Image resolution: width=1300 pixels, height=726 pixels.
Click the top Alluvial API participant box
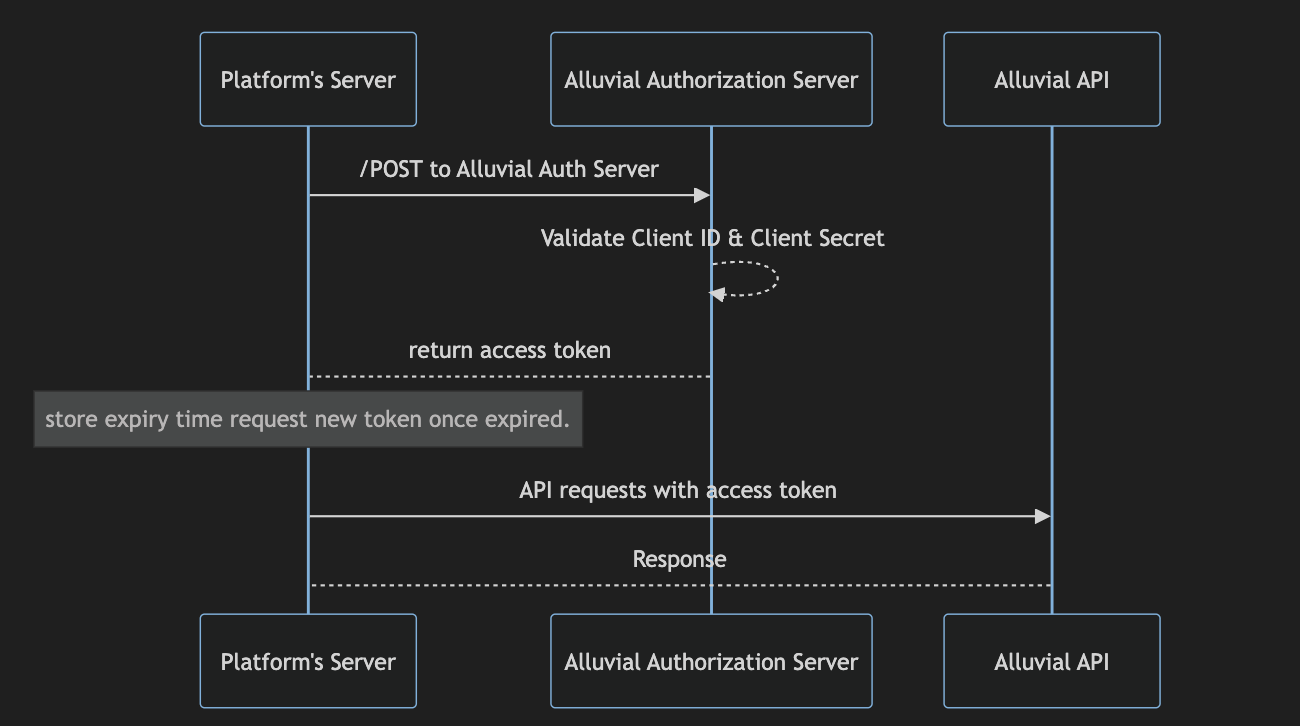tap(1051, 79)
